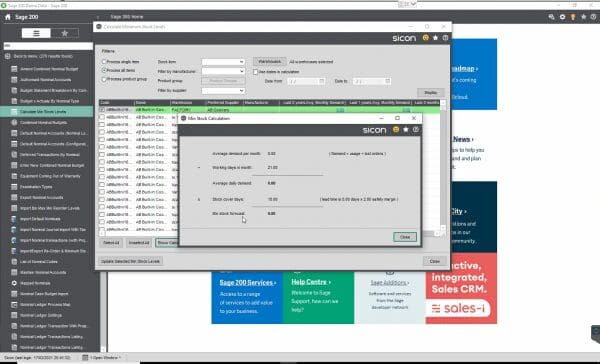Click the Preferred Supplier column header

pyautogui.click(x=224, y=103)
